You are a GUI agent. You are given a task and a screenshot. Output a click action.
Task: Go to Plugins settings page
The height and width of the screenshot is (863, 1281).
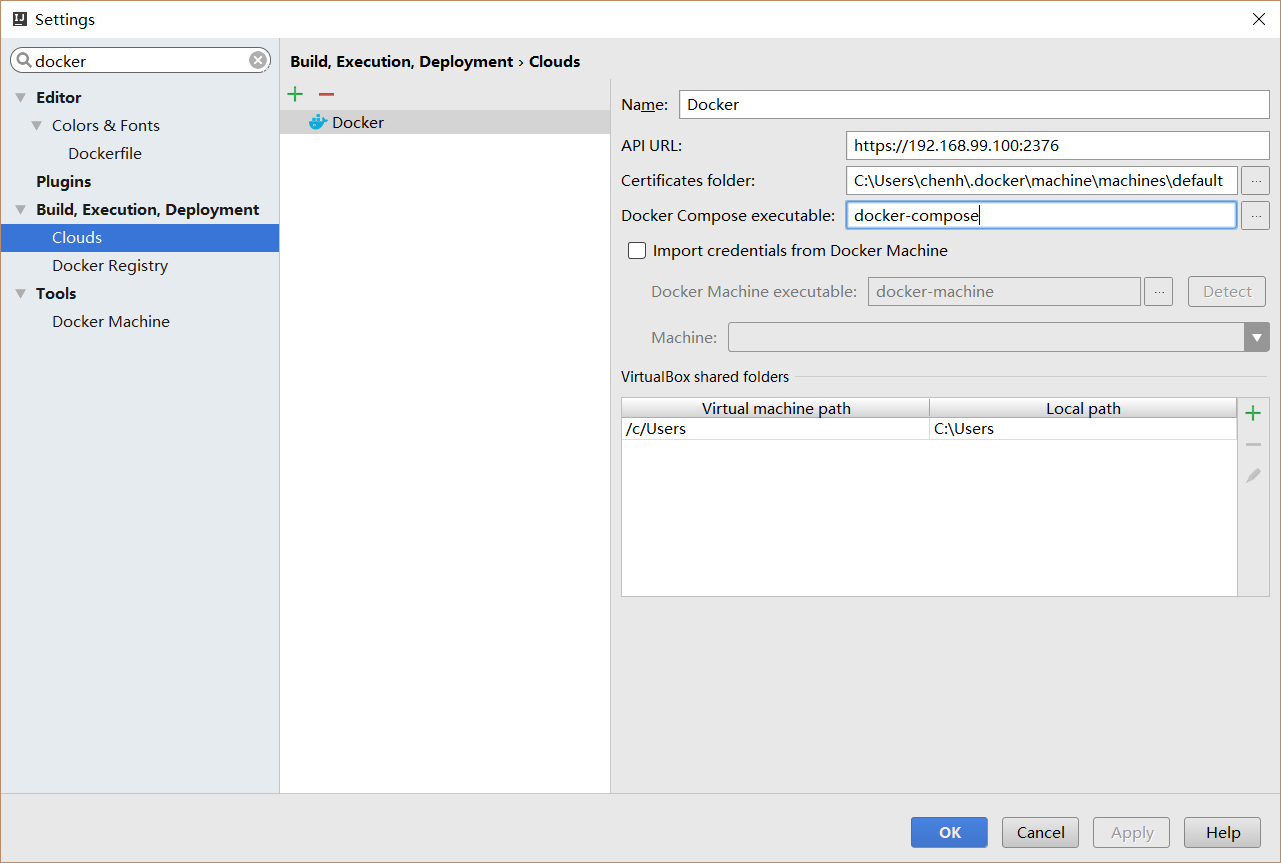click(64, 182)
